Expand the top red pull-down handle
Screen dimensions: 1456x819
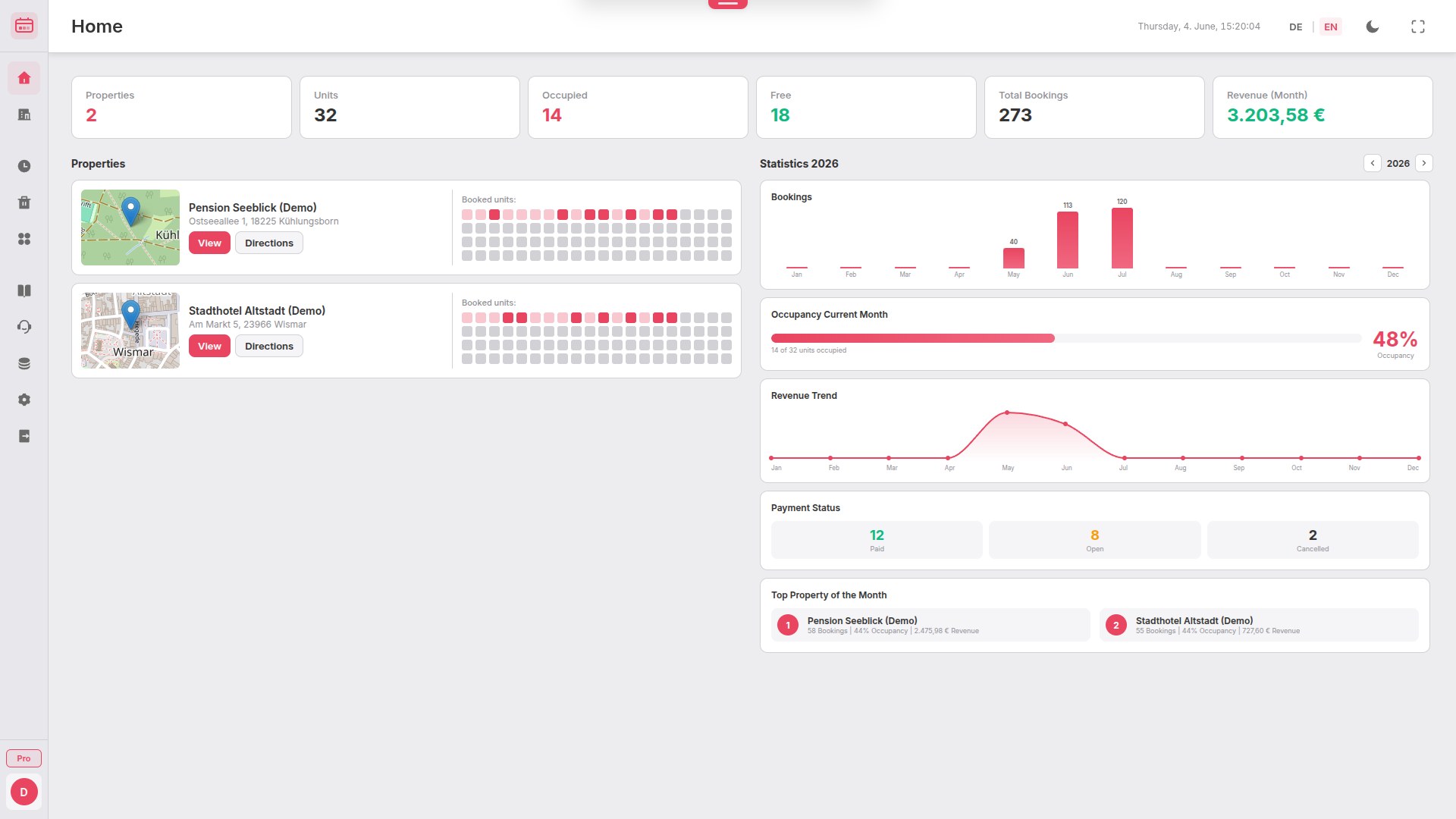(728, 4)
